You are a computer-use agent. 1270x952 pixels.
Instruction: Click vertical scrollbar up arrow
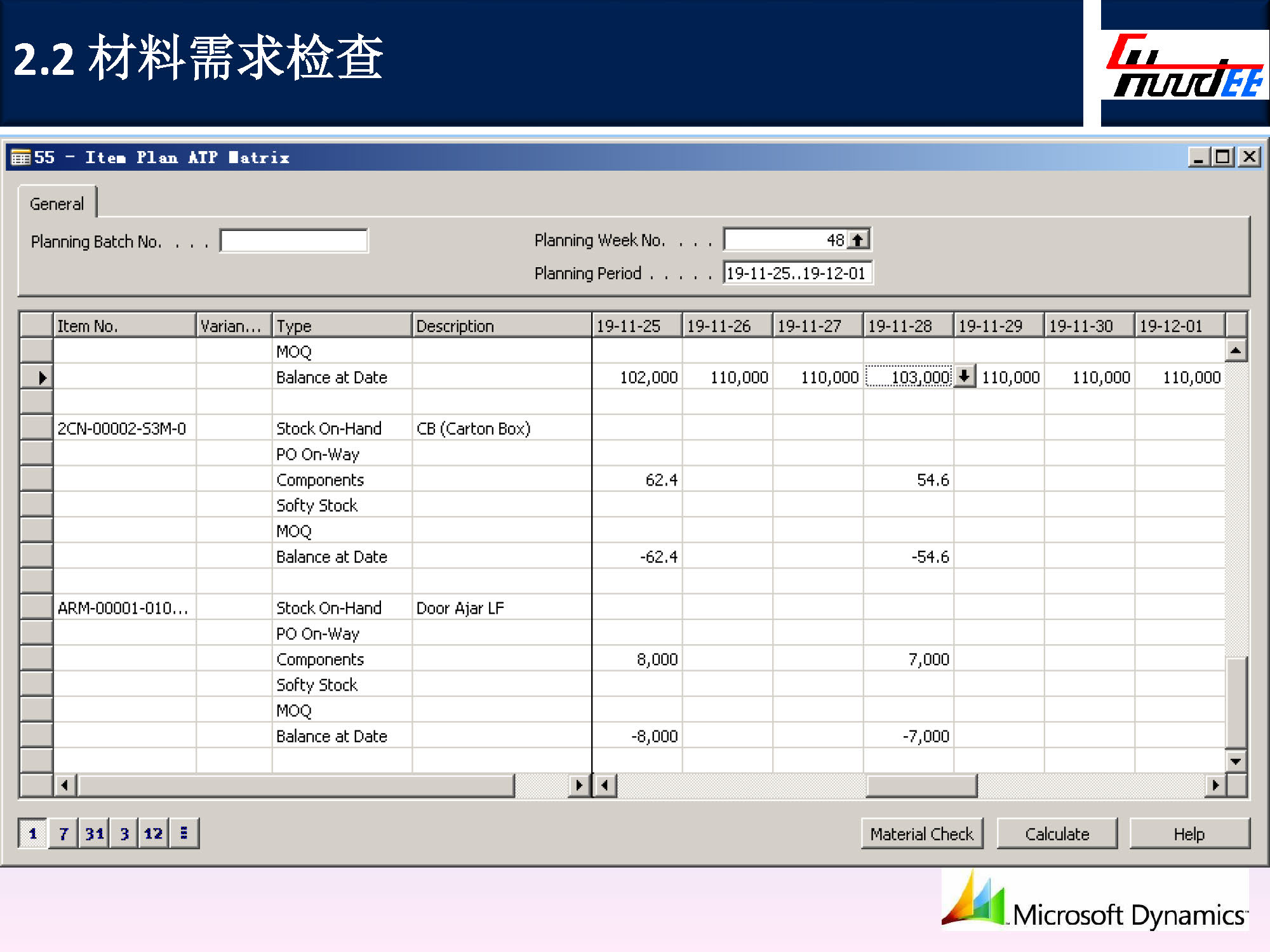1235,350
